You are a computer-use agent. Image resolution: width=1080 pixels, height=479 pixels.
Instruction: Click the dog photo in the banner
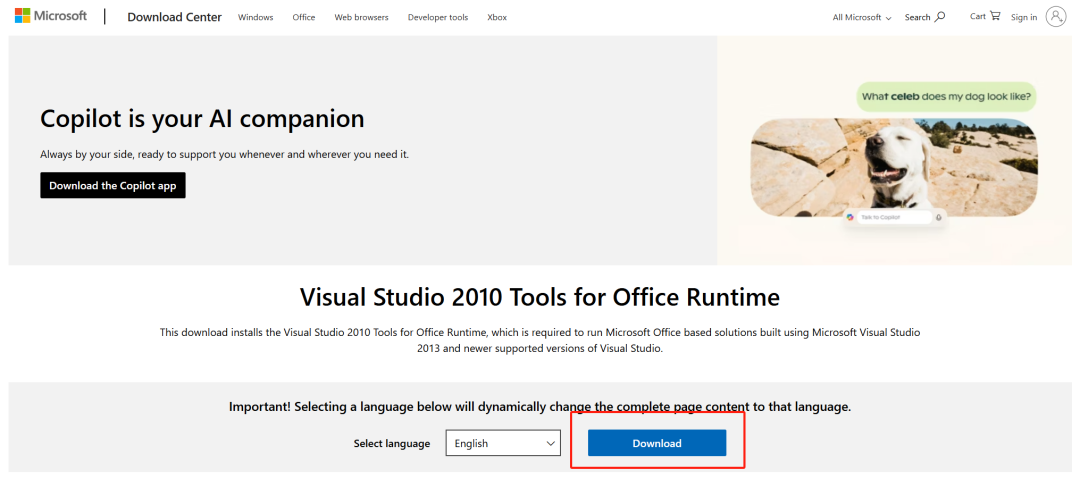pos(893,167)
